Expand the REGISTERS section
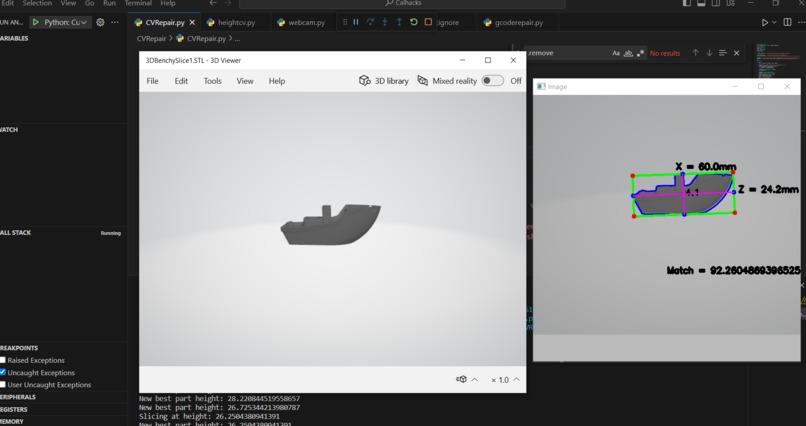The width and height of the screenshot is (806, 426). [14, 410]
